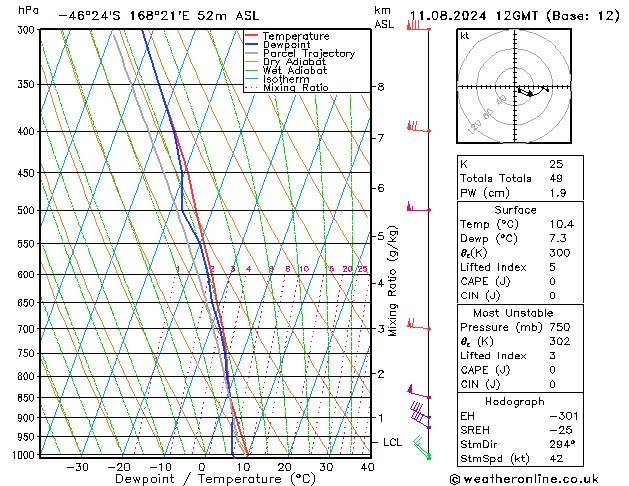Screen dimensions: 629x486
Task: Click the date 11.08.2024 12GMT header
Action: (473, 16)
